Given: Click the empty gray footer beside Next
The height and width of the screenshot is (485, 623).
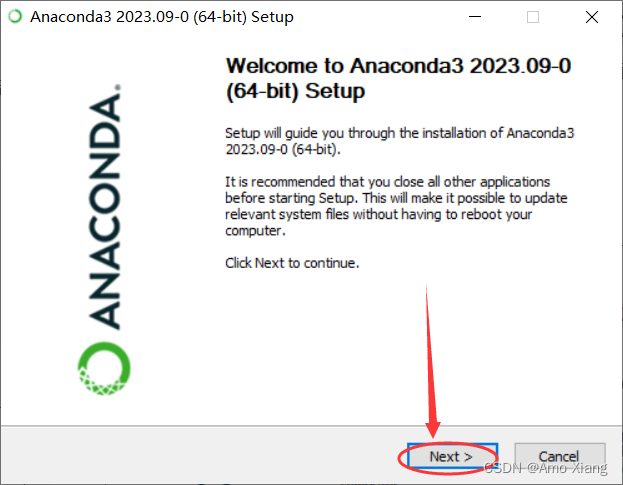Looking at the screenshot, I should pos(199,456).
